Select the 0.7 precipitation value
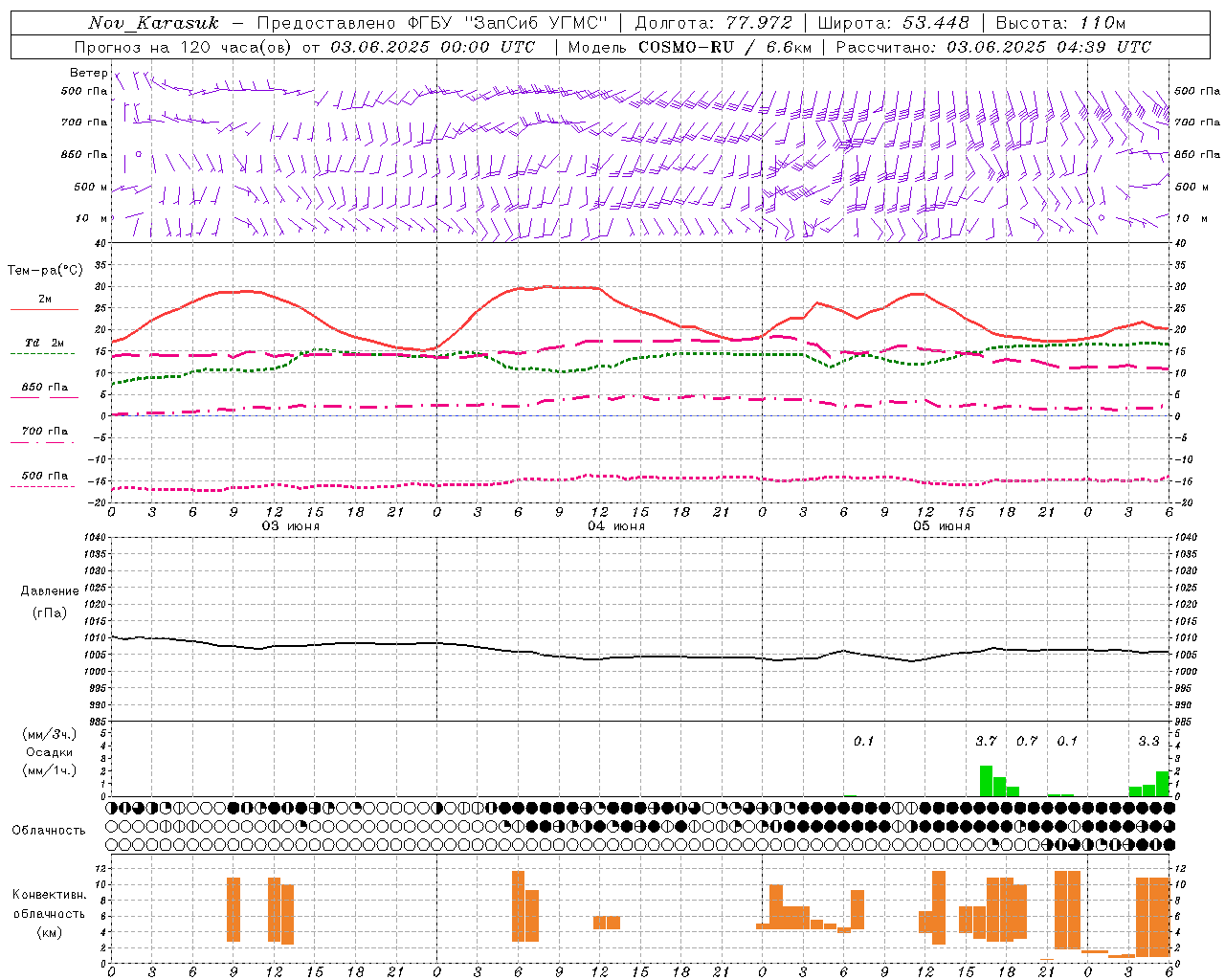The width and height of the screenshot is (1225, 980). 1027,741
